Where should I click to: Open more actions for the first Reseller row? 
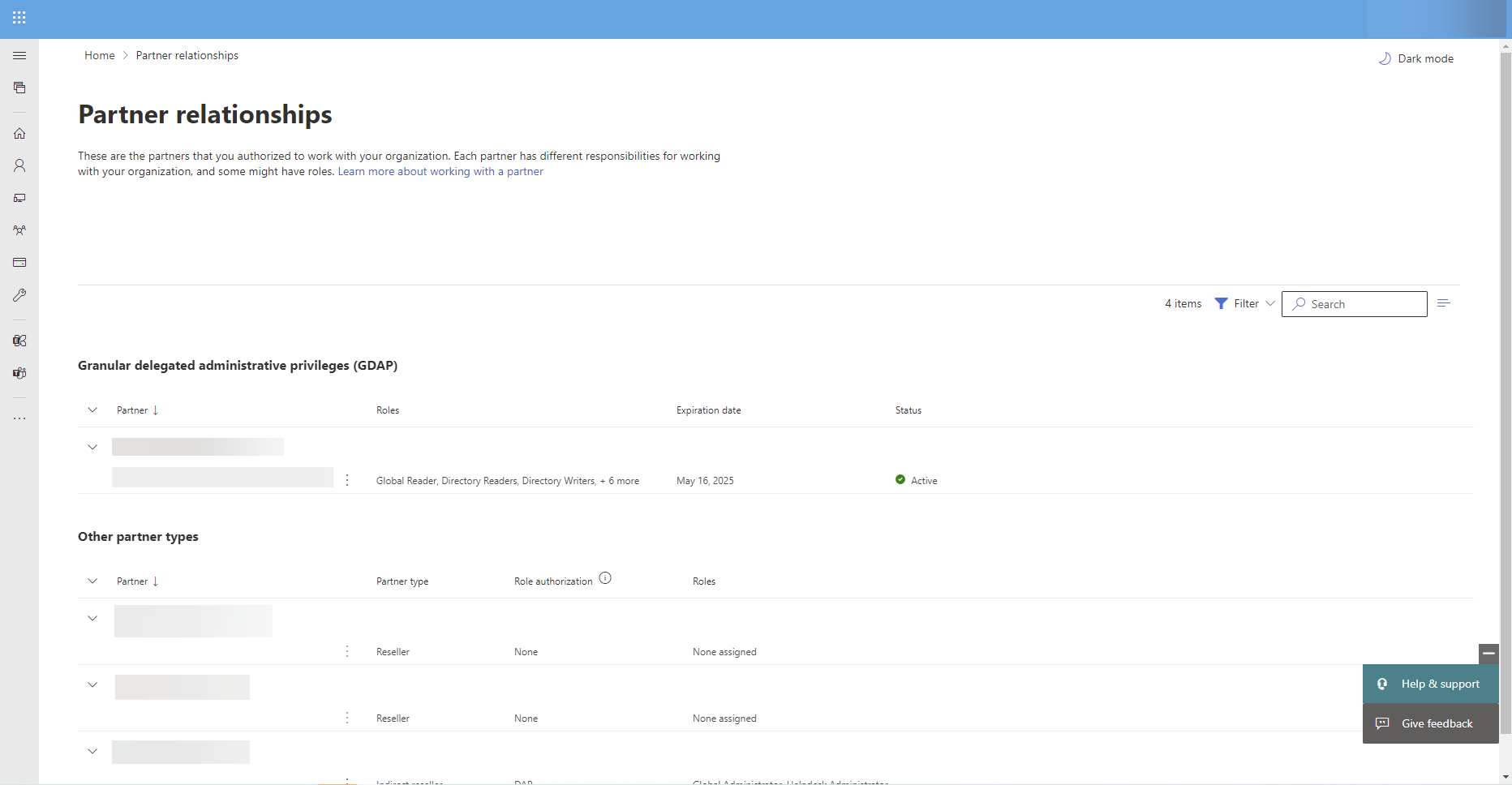(x=347, y=651)
